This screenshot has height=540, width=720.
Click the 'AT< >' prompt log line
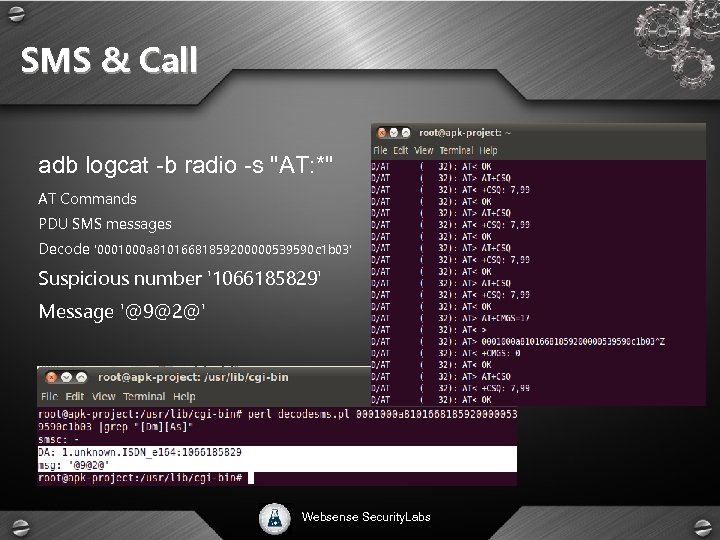point(429,330)
